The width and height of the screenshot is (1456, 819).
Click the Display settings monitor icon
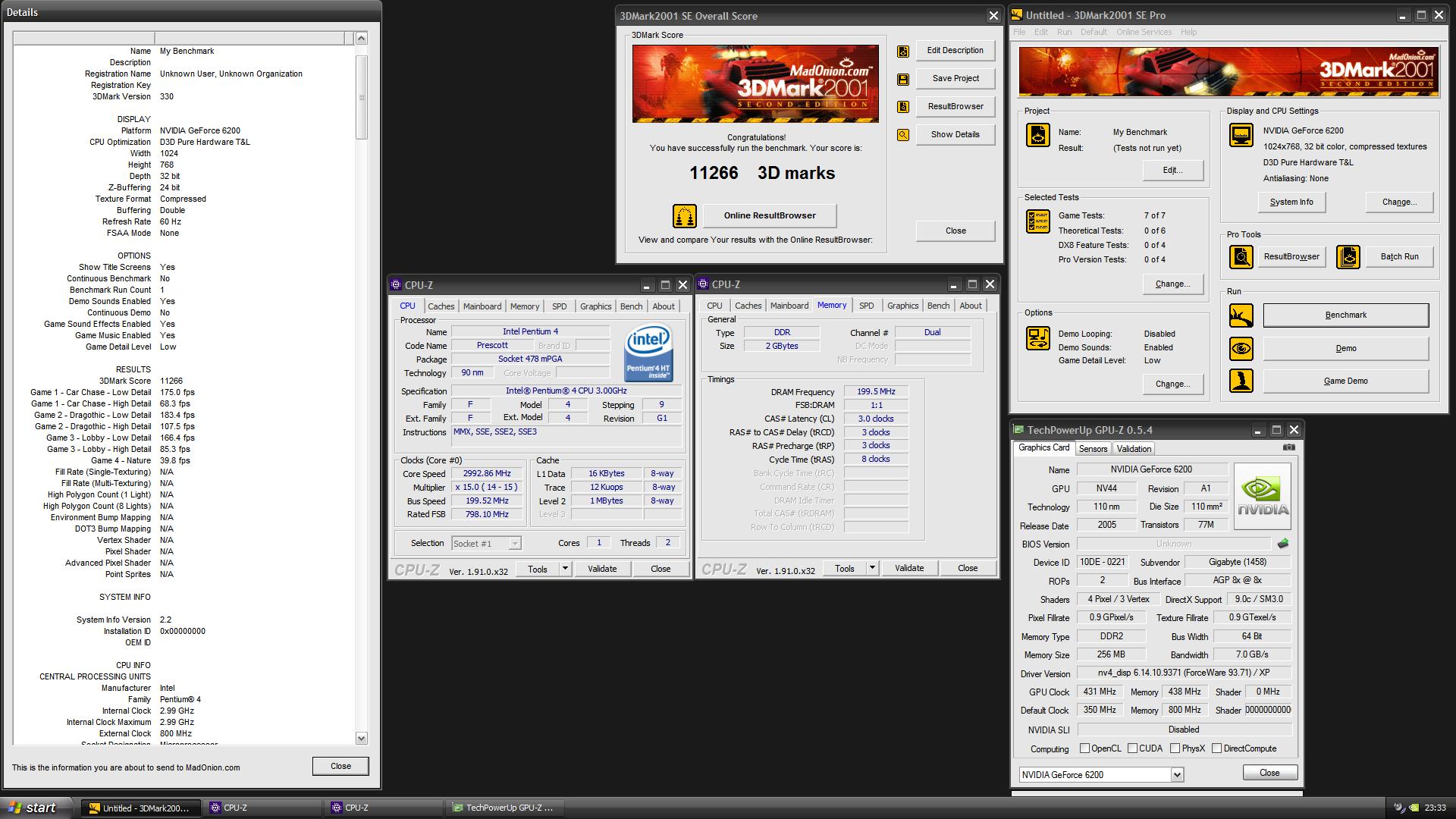[x=1241, y=135]
